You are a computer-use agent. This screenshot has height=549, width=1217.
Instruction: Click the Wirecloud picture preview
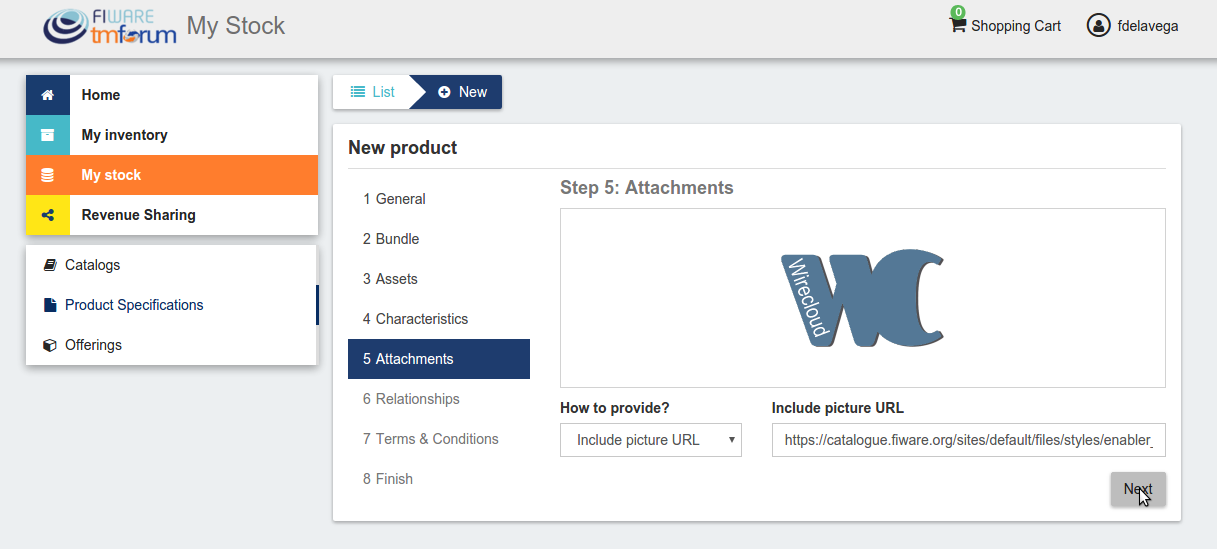pos(863,298)
